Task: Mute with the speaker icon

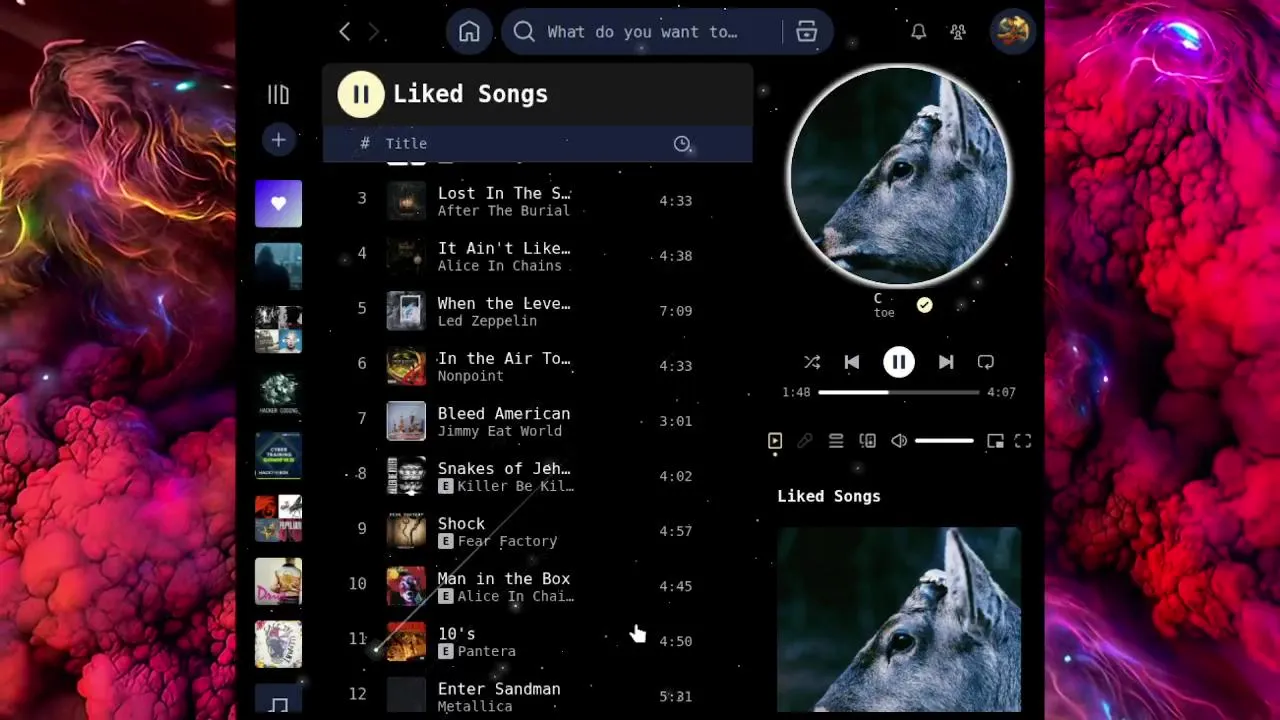Action: pyautogui.click(x=899, y=441)
